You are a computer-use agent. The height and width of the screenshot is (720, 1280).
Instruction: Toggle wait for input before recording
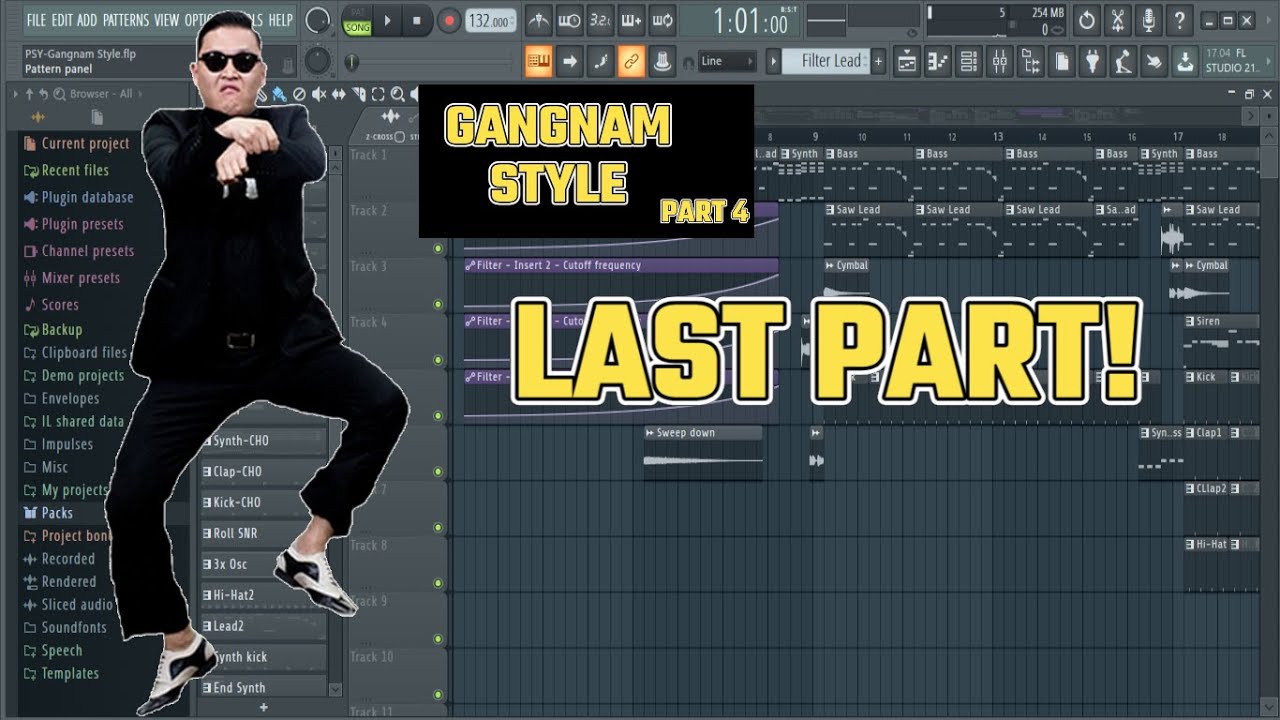click(570, 20)
